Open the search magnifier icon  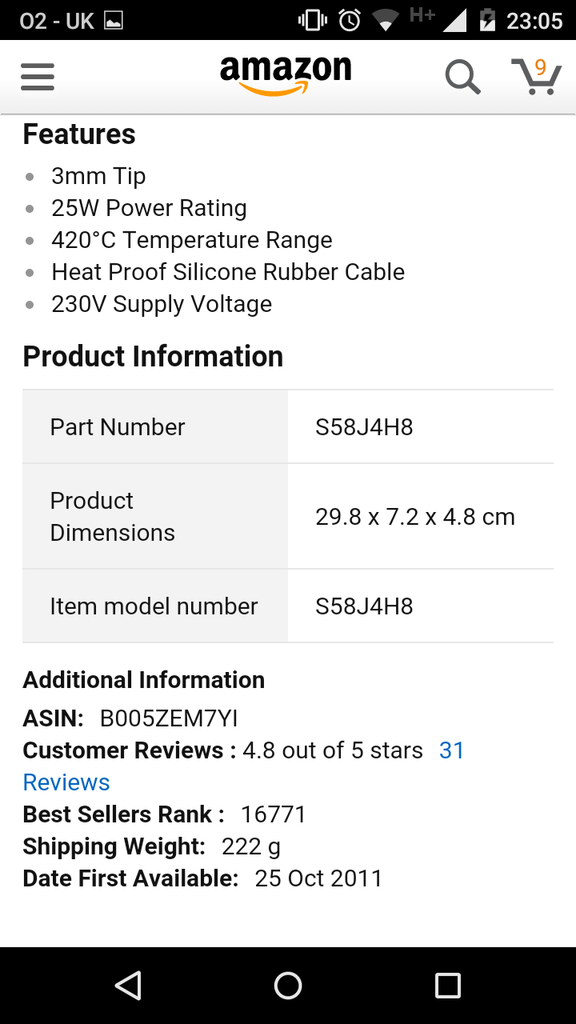click(463, 77)
